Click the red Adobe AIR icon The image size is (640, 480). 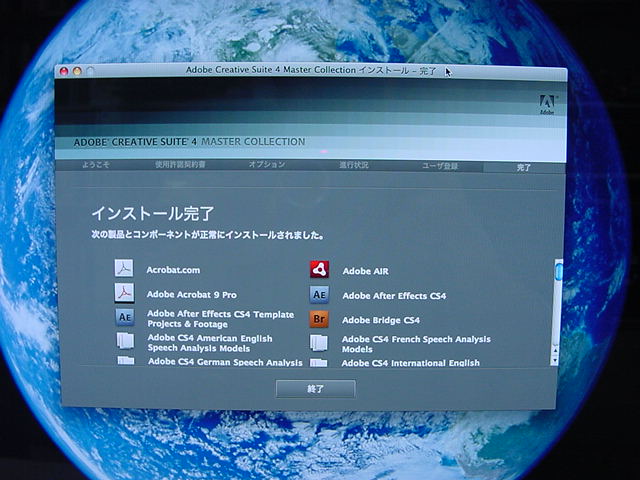tap(319, 269)
